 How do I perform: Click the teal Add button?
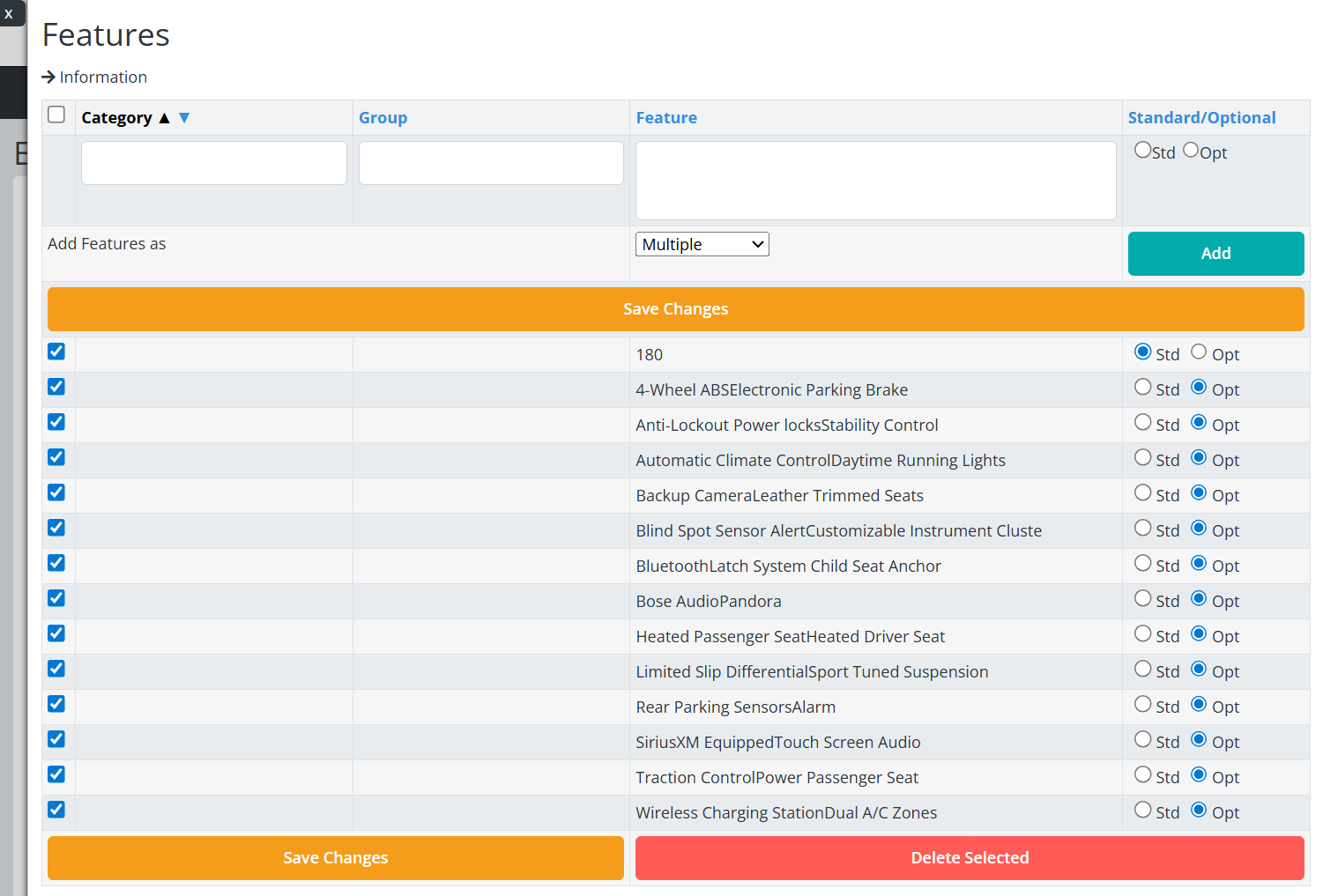[1215, 254]
